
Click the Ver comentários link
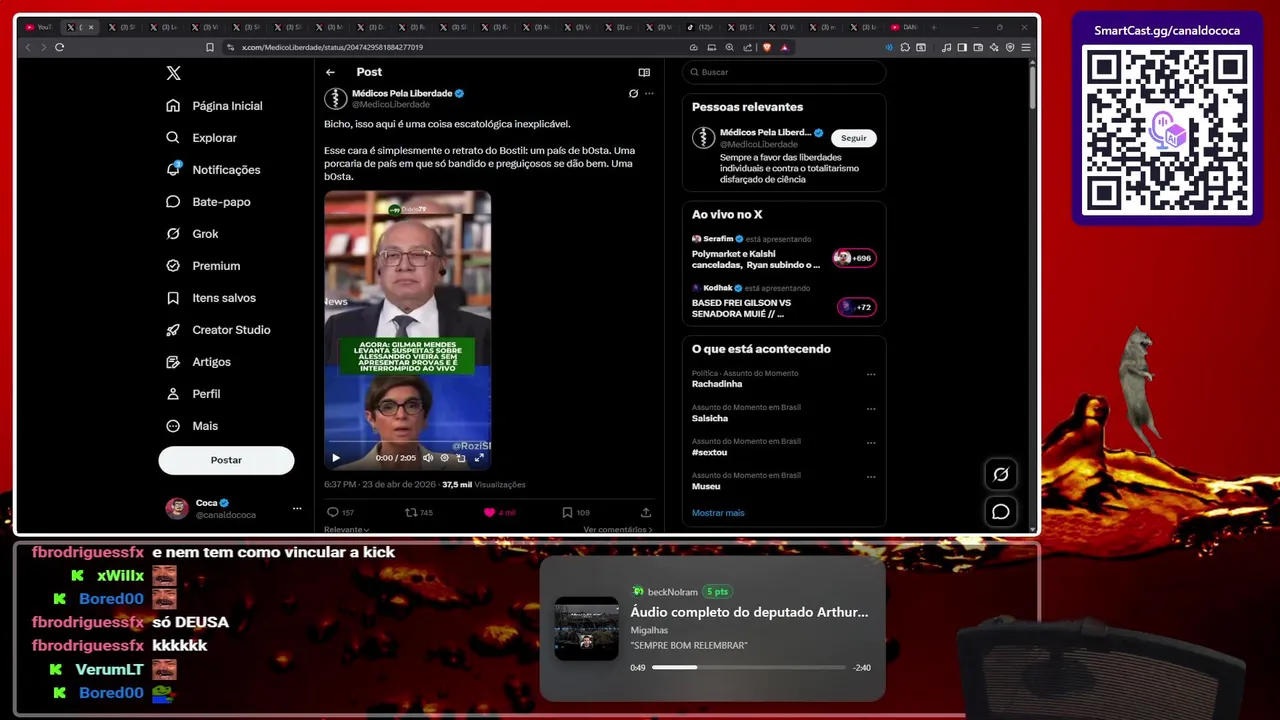point(618,530)
